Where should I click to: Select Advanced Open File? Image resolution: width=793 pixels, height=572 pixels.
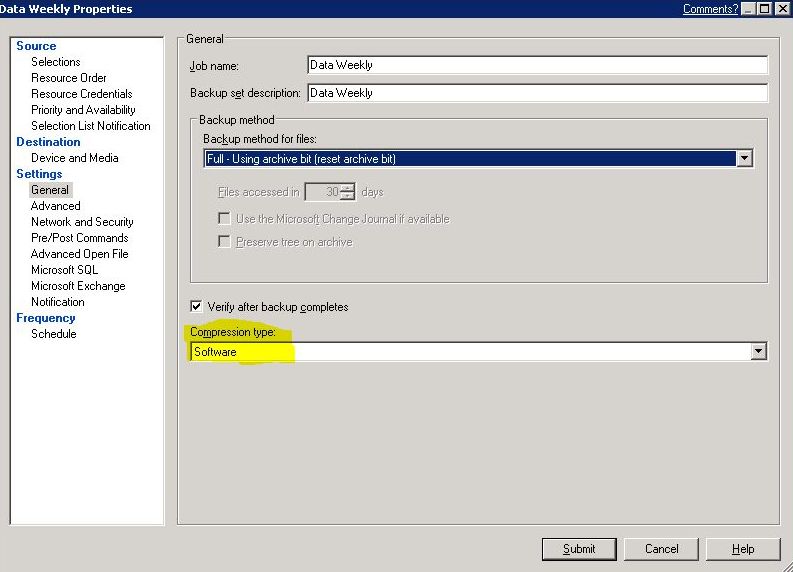tap(79, 254)
